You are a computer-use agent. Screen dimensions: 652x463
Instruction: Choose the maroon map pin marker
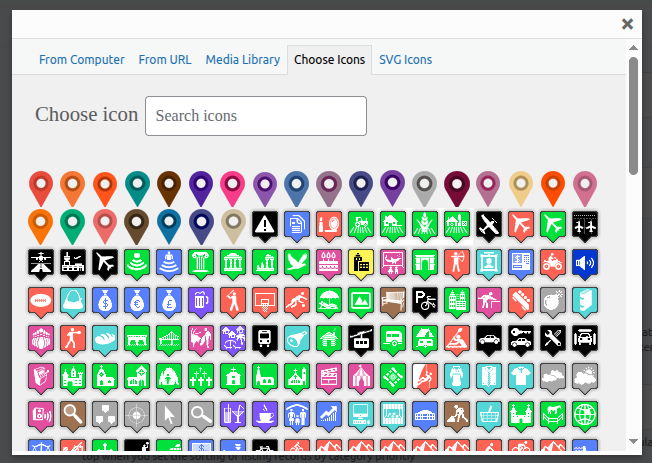[457, 189]
